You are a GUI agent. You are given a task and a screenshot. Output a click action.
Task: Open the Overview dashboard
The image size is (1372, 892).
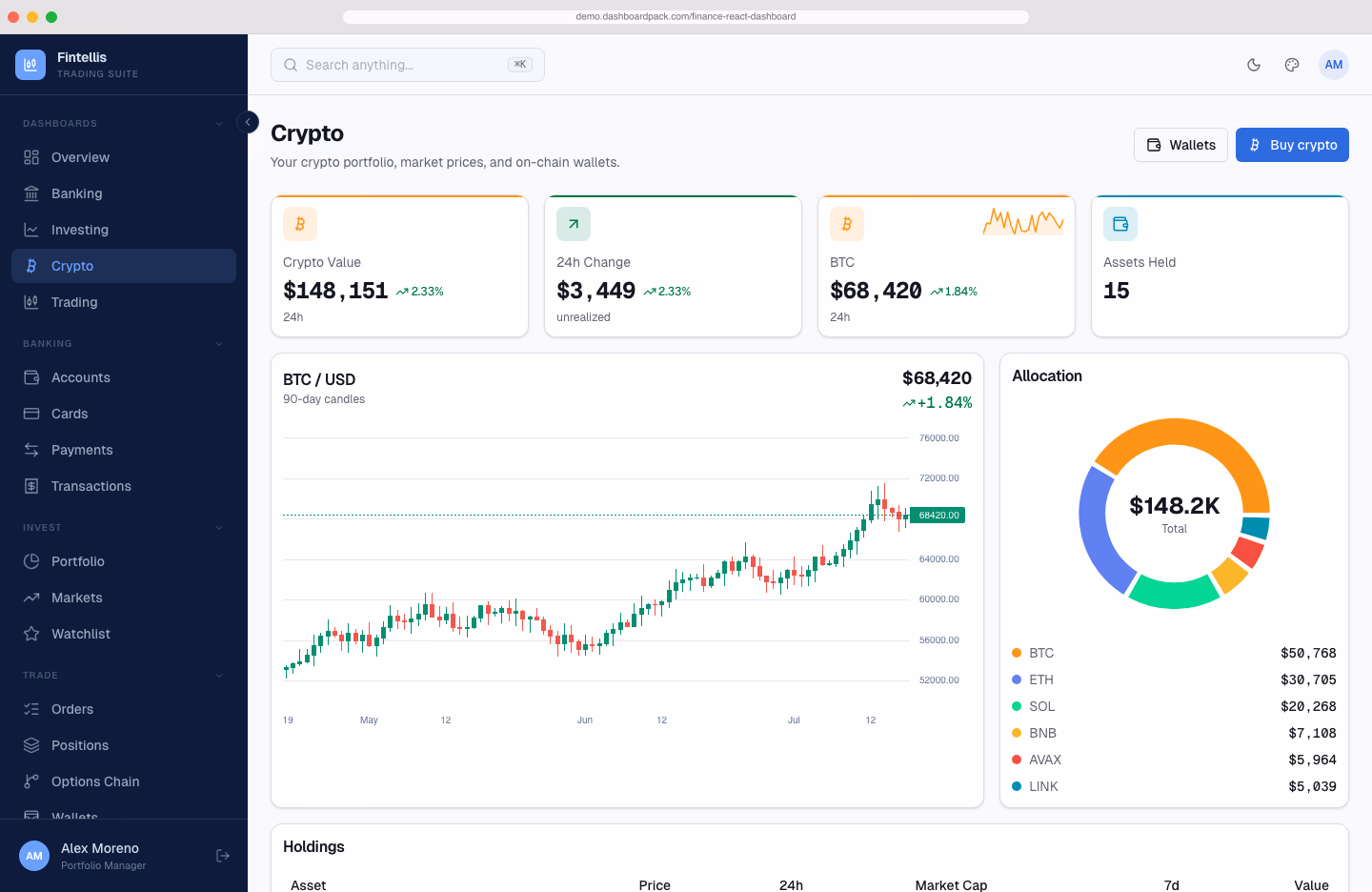pos(124,157)
